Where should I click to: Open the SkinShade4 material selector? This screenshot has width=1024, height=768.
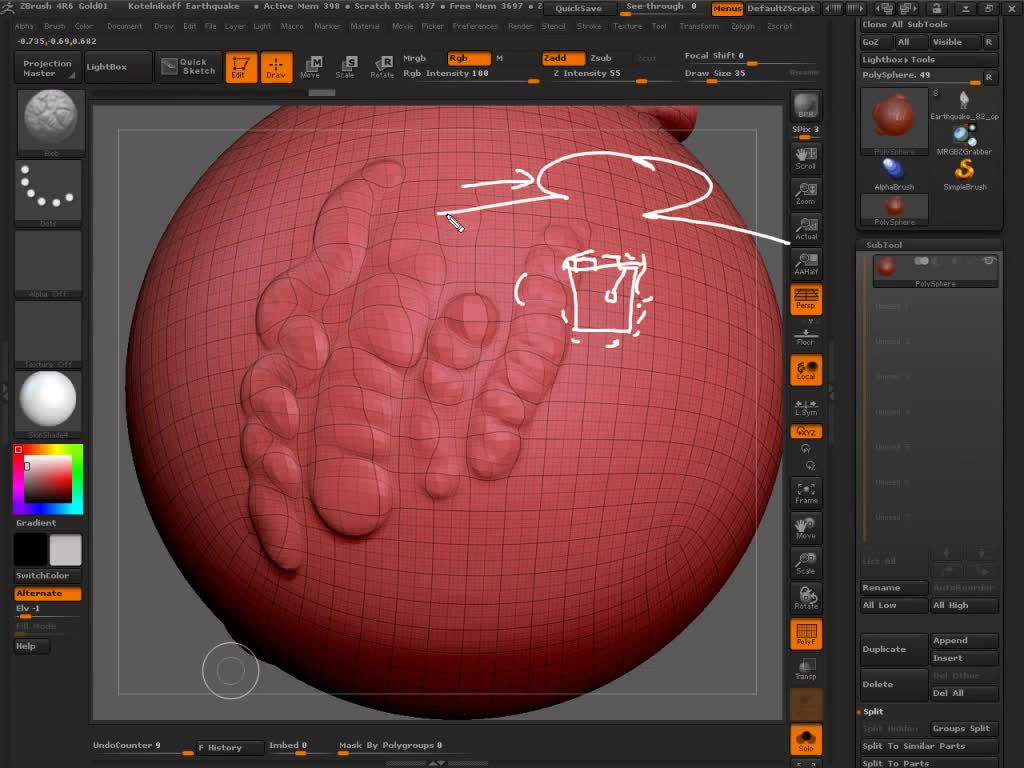[x=48, y=404]
